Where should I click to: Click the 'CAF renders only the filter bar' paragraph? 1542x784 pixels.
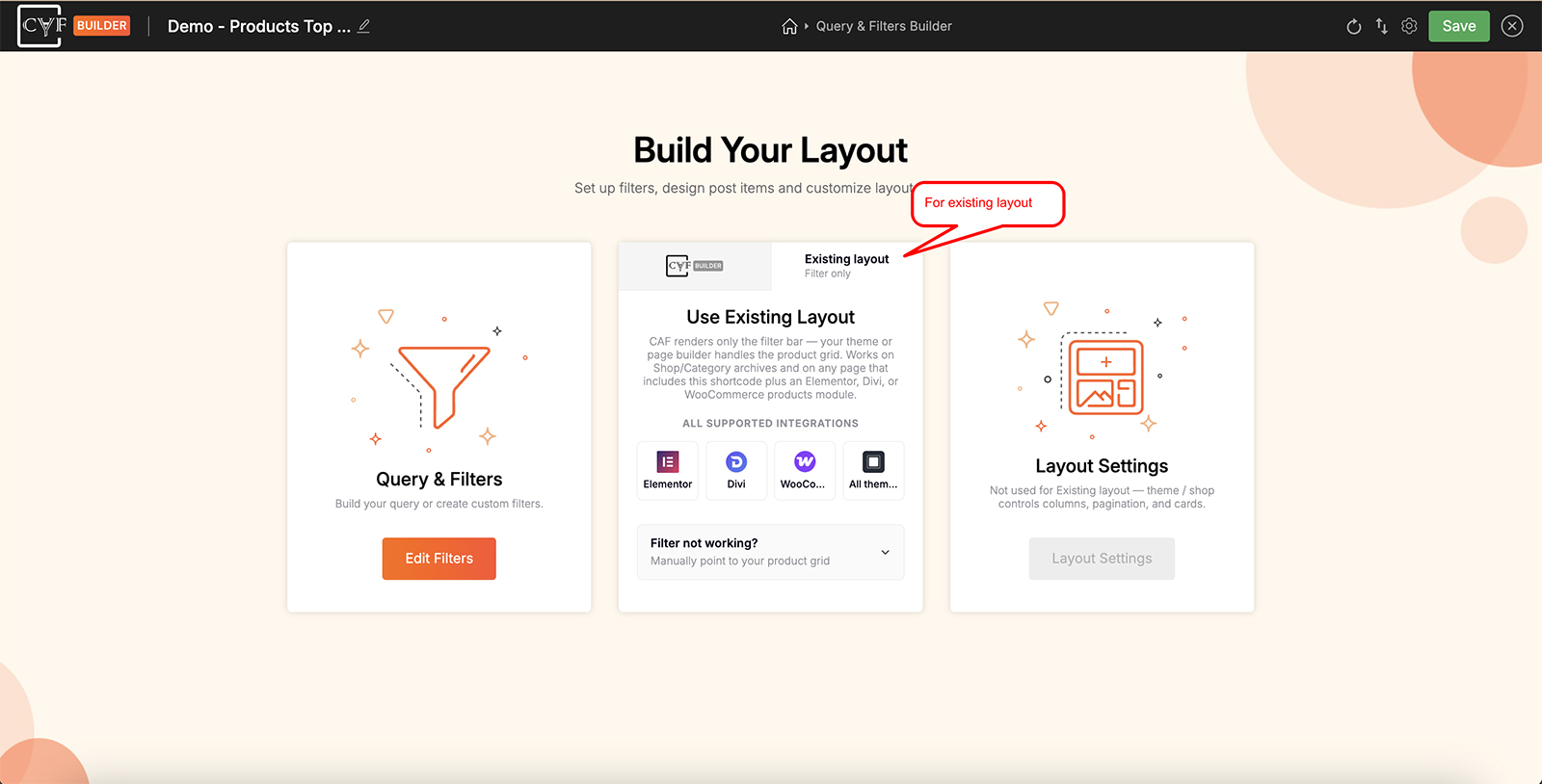[x=771, y=368]
